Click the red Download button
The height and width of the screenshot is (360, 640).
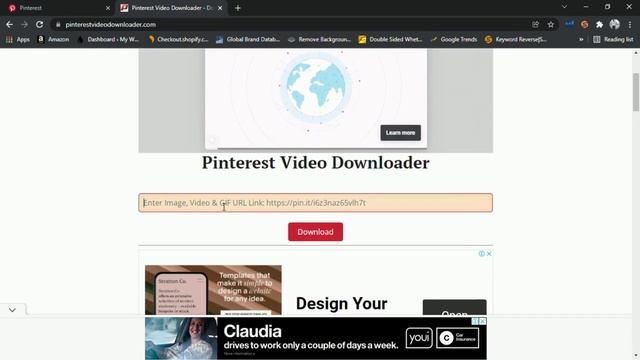coord(316,232)
